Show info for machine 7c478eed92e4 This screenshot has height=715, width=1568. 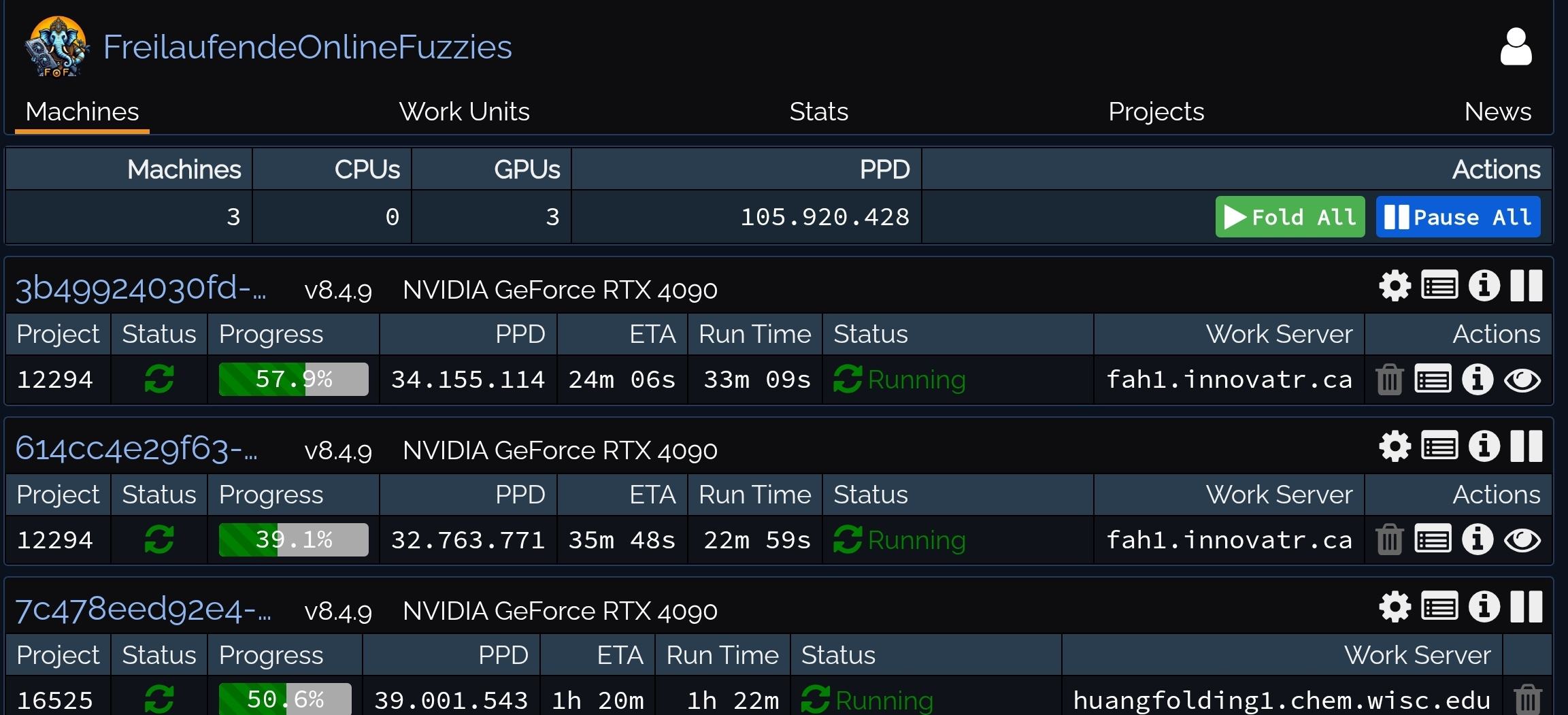[x=1484, y=607]
